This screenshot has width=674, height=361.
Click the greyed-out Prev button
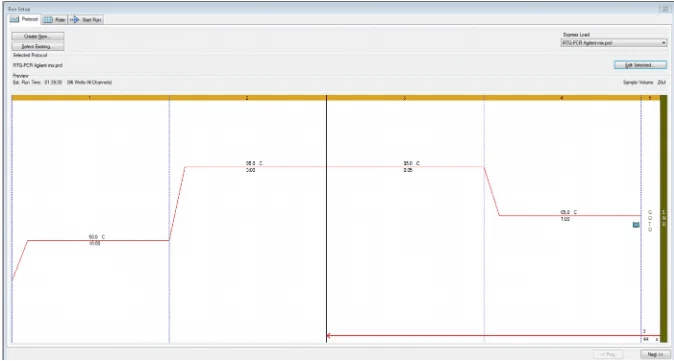coord(608,355)
